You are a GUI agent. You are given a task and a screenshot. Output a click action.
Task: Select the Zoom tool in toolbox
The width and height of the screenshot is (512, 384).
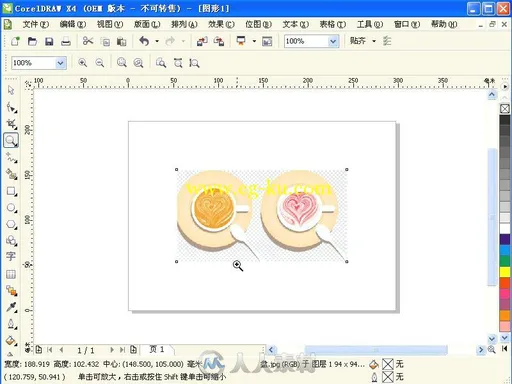pos(11,141)
